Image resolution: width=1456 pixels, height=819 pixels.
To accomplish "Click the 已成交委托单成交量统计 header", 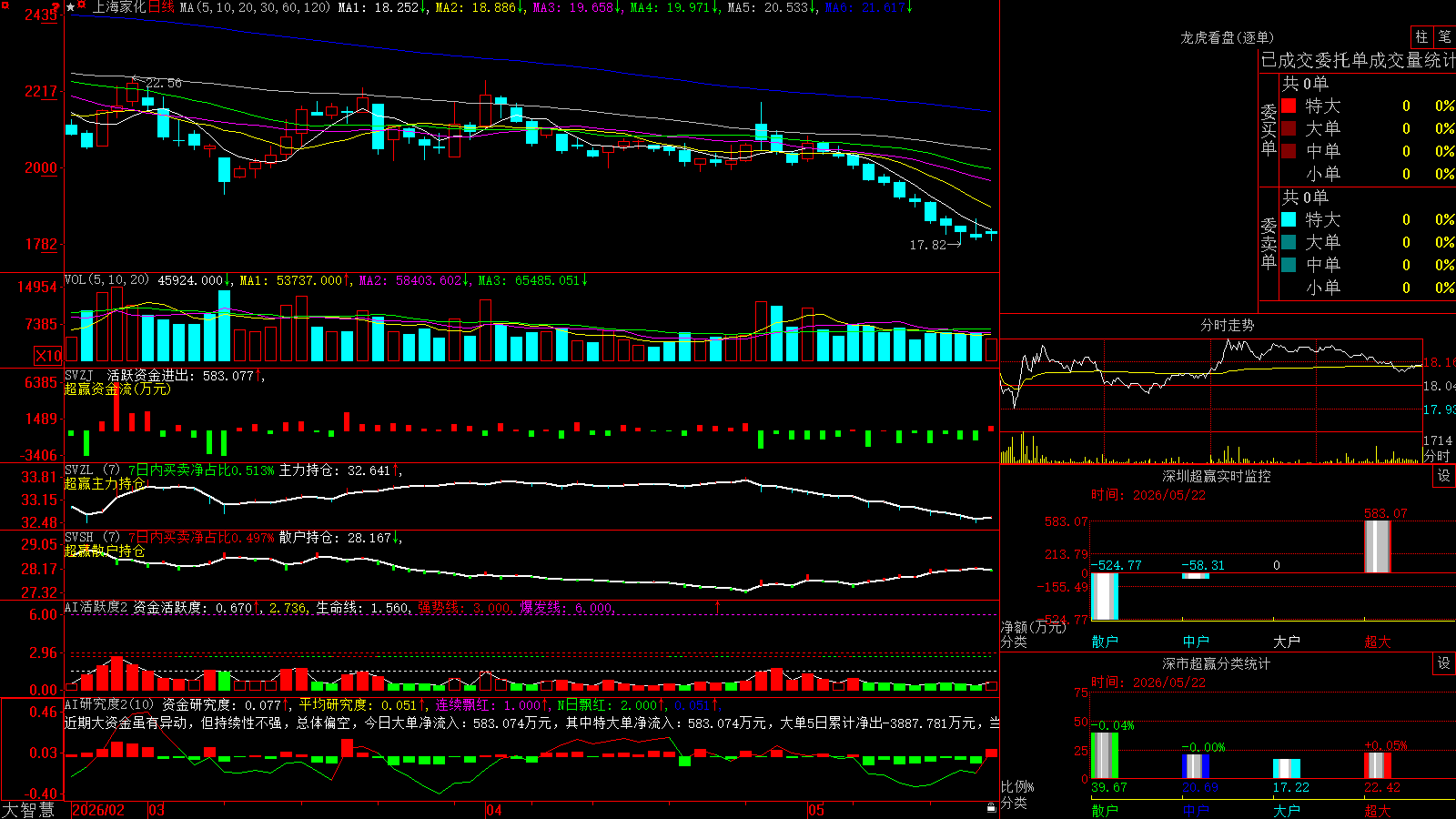I will pos(1358,60).
